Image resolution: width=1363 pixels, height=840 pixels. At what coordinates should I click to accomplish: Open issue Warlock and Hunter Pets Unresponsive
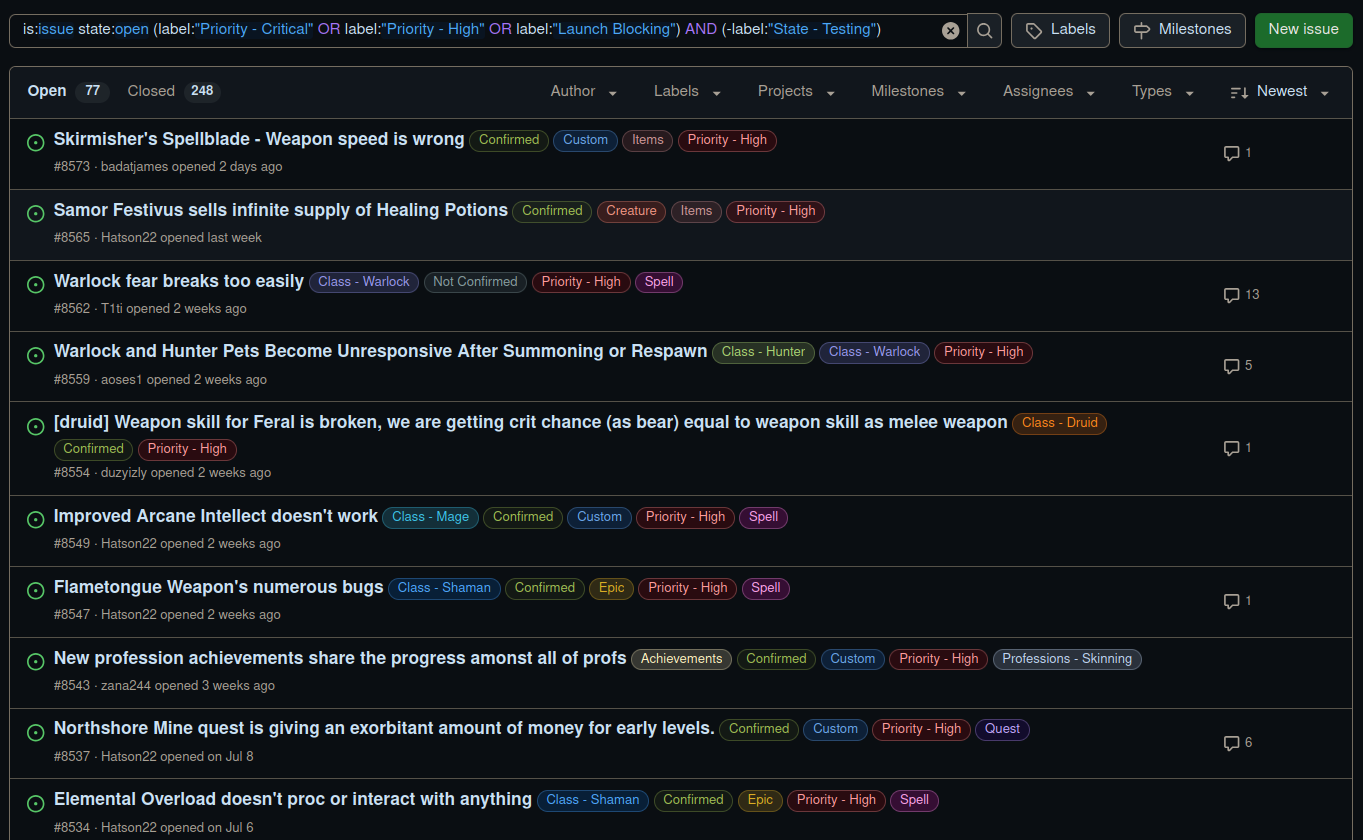click(381, 351)
